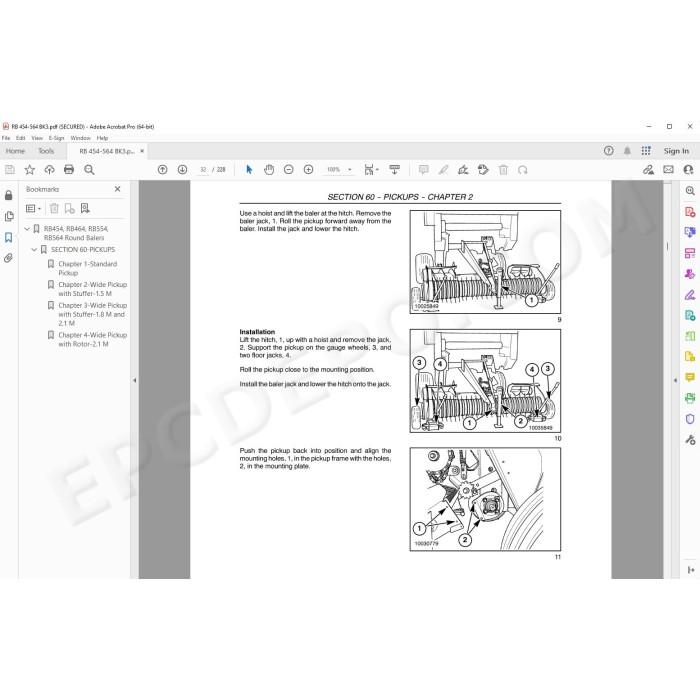Image resolution: width=700 pixels, height=700 pixels.
Task: Print the document using the printer icon
Action: [x=69, y=170]
